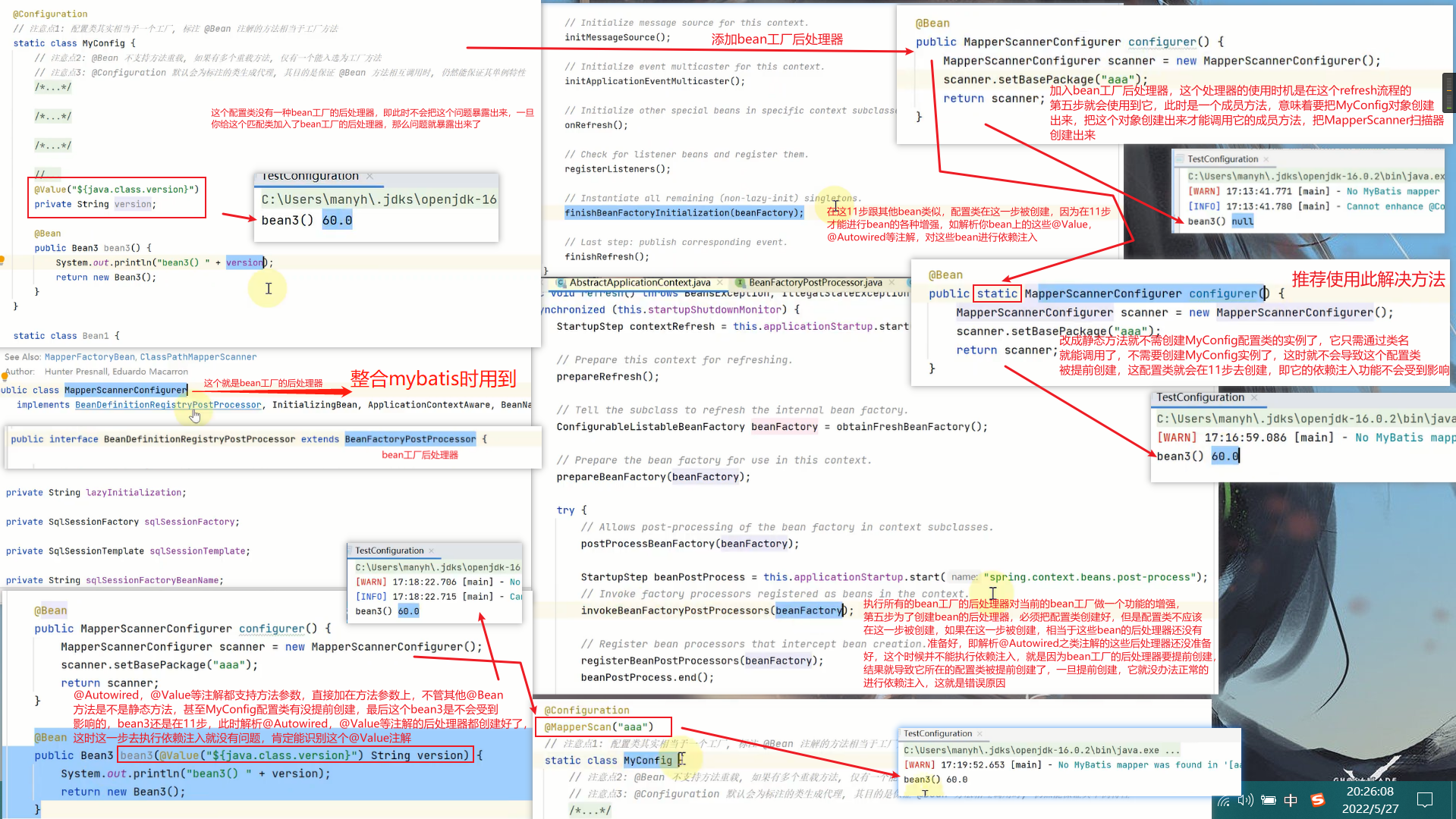Image resolution: width=1456 pixels, height=819 pixels.
Task: Click the class icon on AbstractApplicationContext.java tab
Action: pyautogui.click(x=561, y=283)
